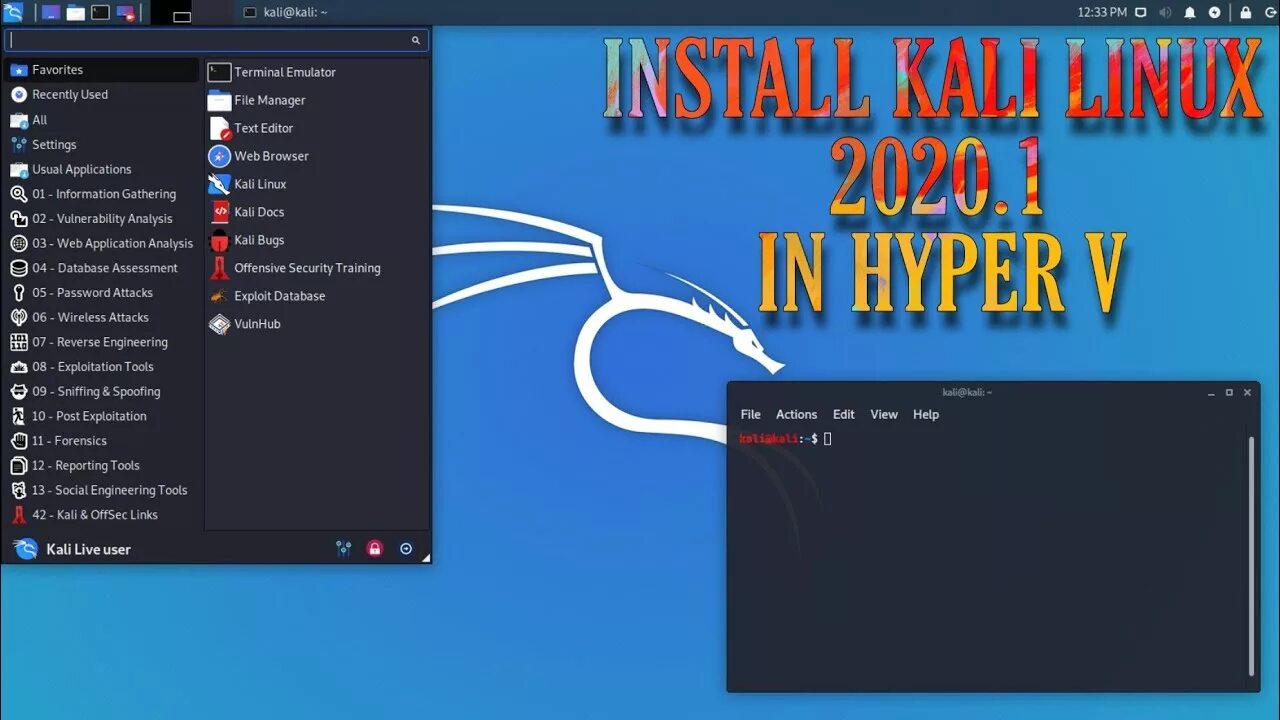
Task: Open the Exploit Database favorite
Action: tap(317, 296)
